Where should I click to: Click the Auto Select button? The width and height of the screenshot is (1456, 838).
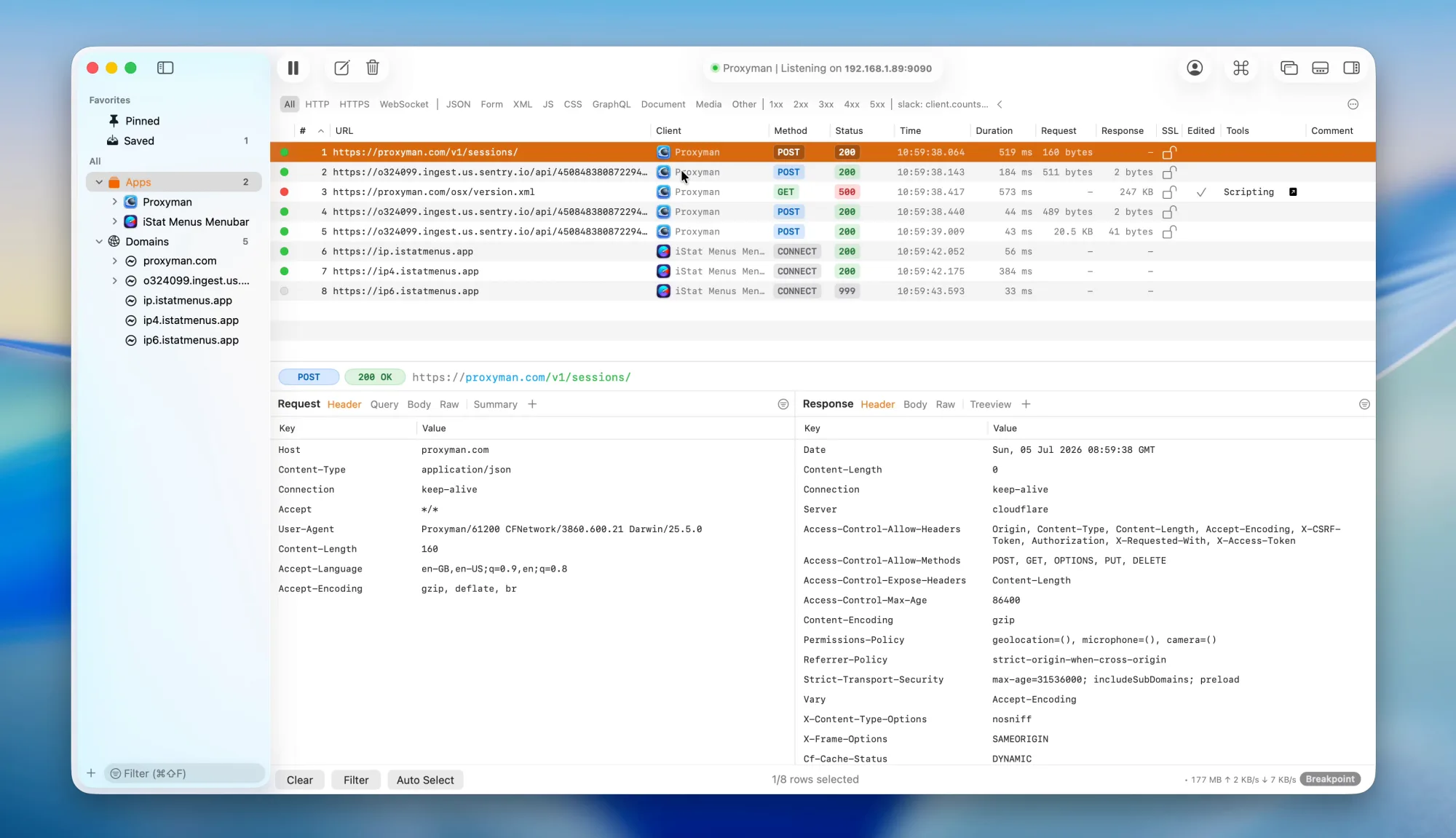425,780
